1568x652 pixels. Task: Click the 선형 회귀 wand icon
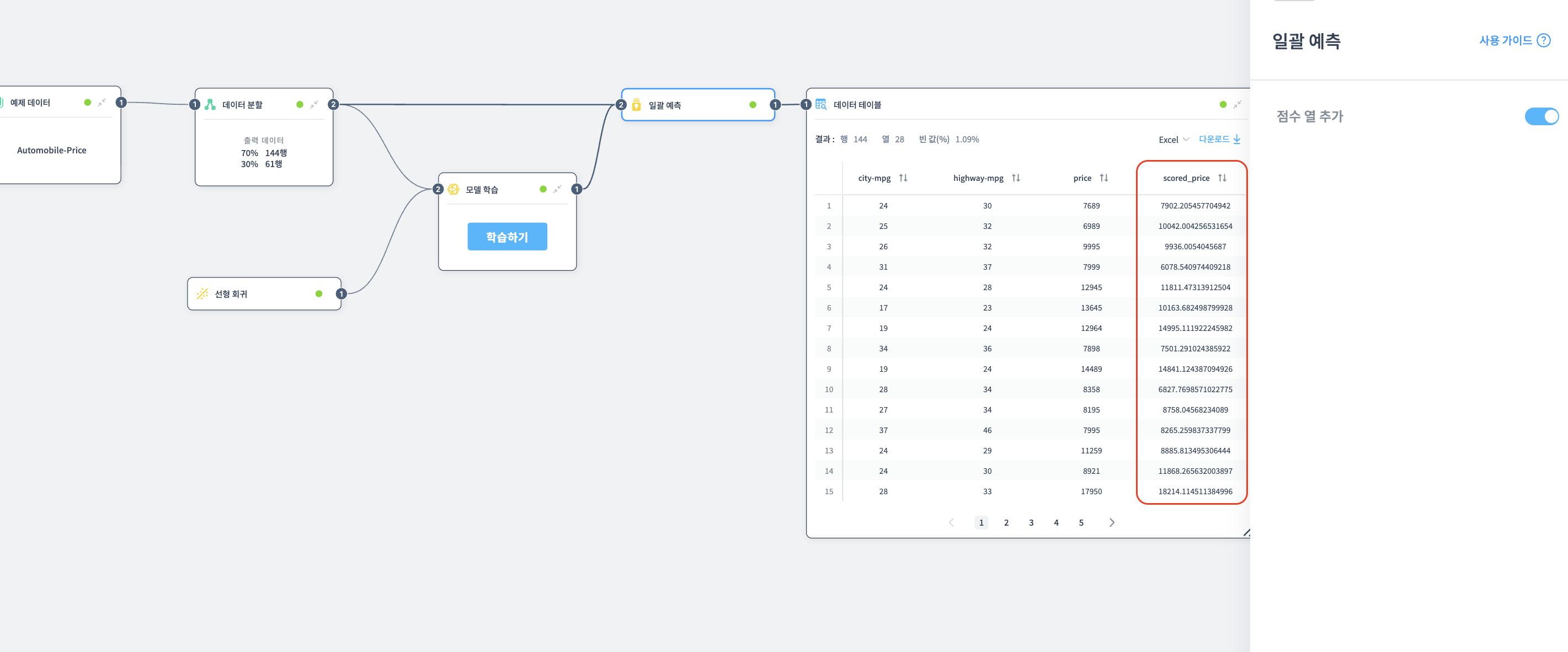(x=202, y=294)
